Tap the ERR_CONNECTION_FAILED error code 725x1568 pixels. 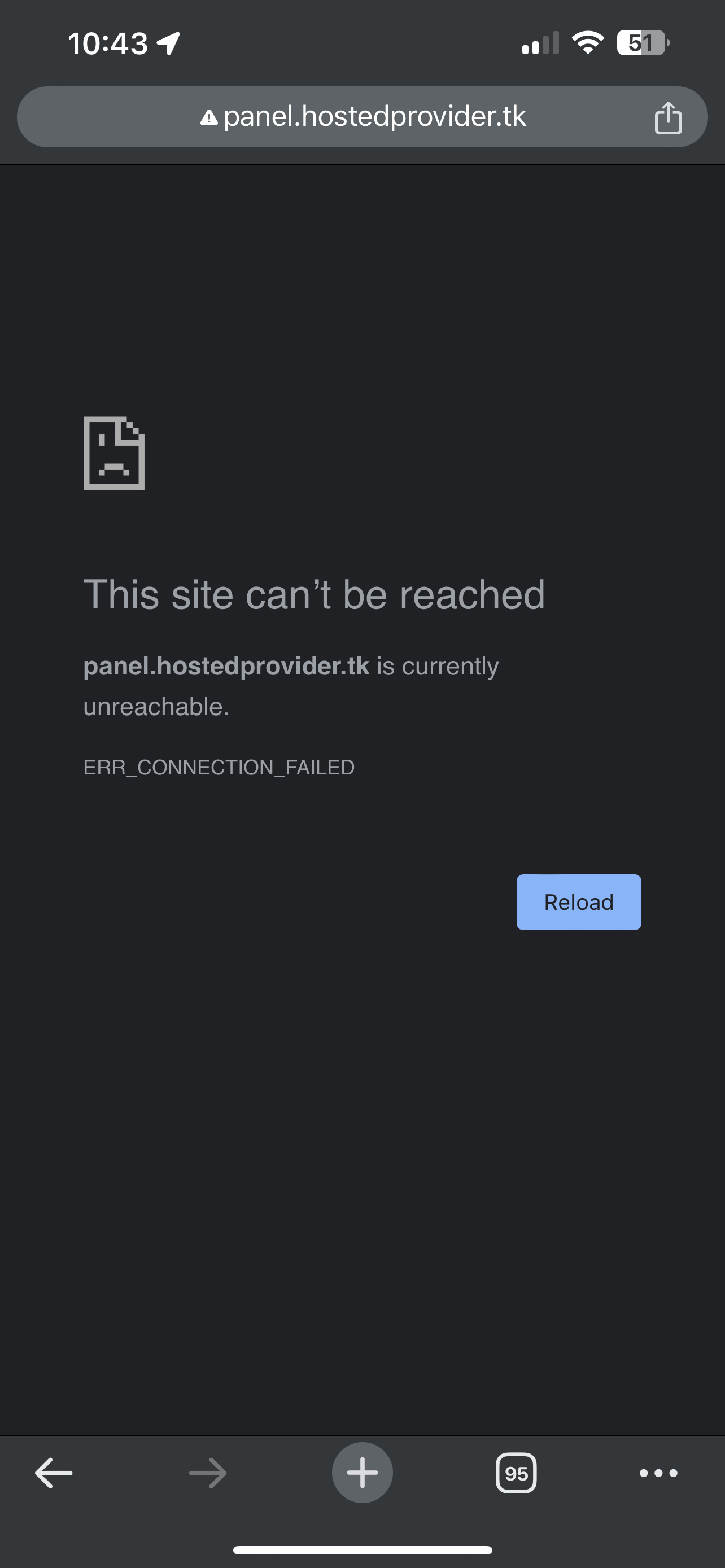[x=219, y=767]
